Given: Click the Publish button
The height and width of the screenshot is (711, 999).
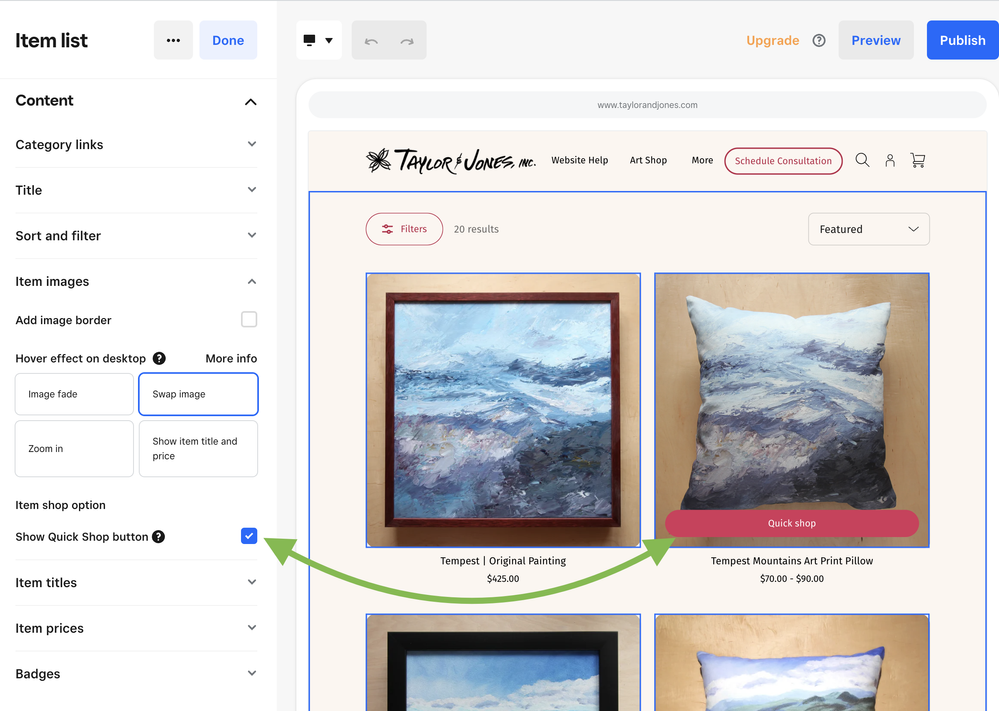Looking at the screenshot, I should pos(962,41).
